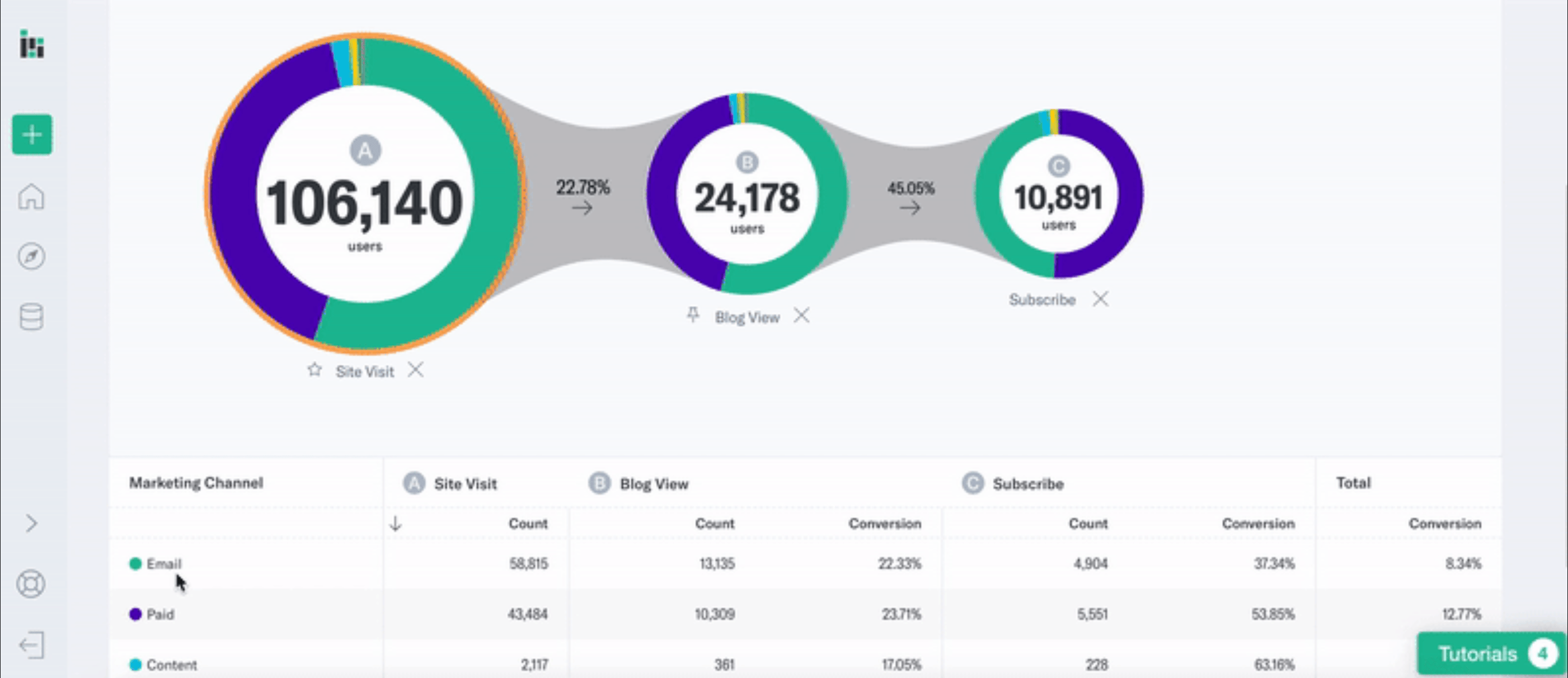Open the lifebuoy Help icon

click(x=31, y=584)
